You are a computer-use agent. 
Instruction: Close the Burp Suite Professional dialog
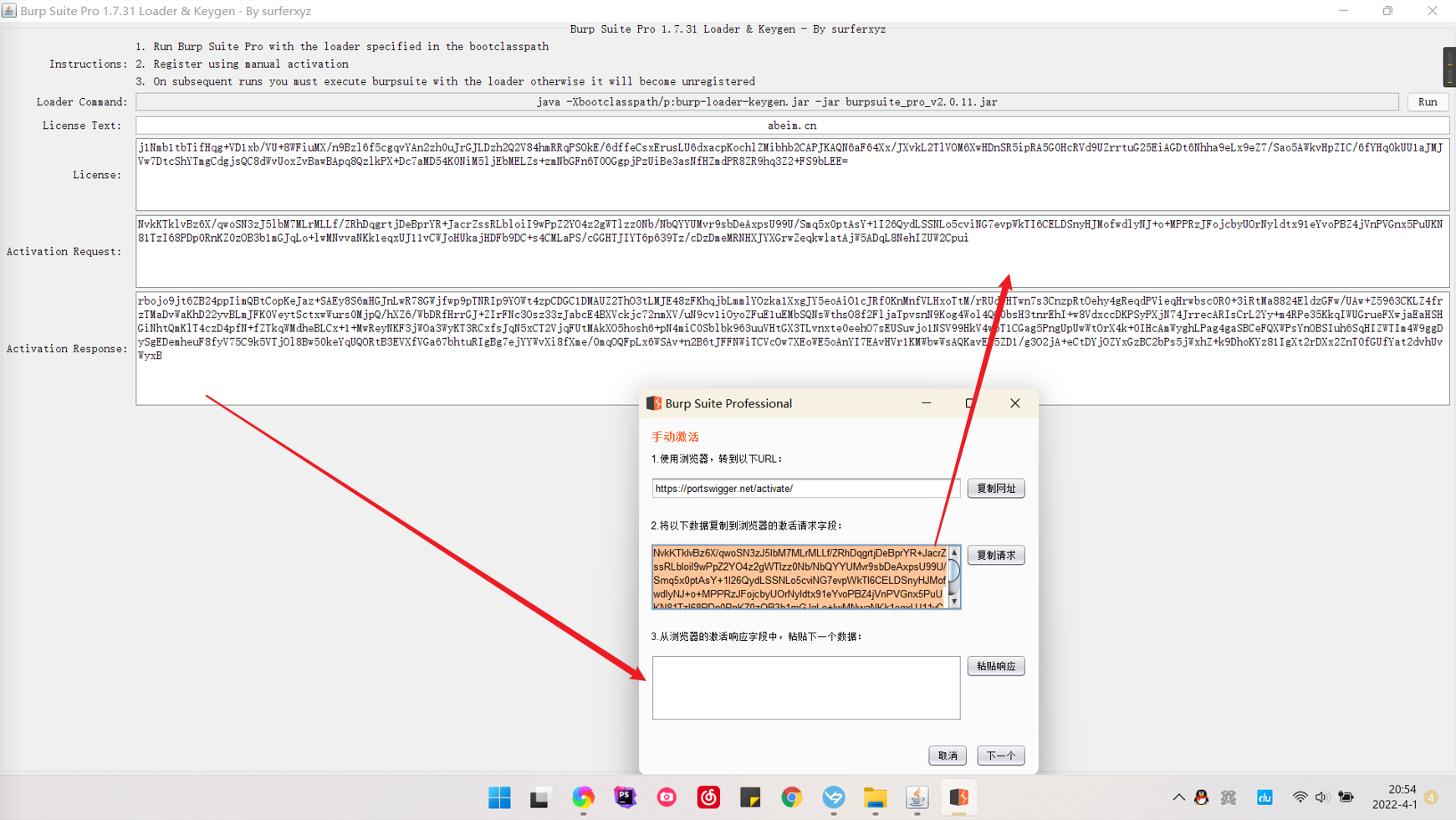(x=1014, y=403)
